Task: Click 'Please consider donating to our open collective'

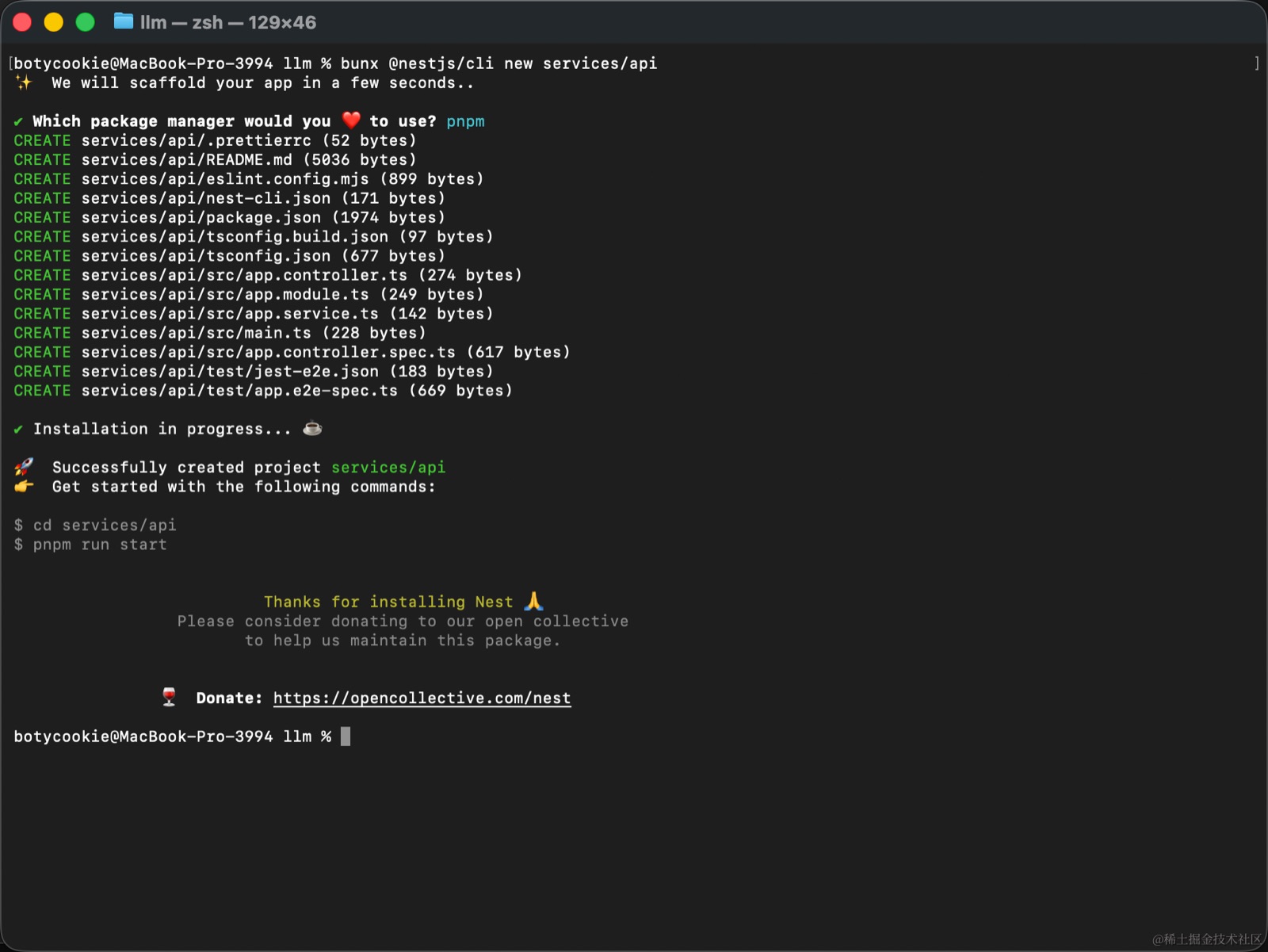Action: (x=403, y=621)
